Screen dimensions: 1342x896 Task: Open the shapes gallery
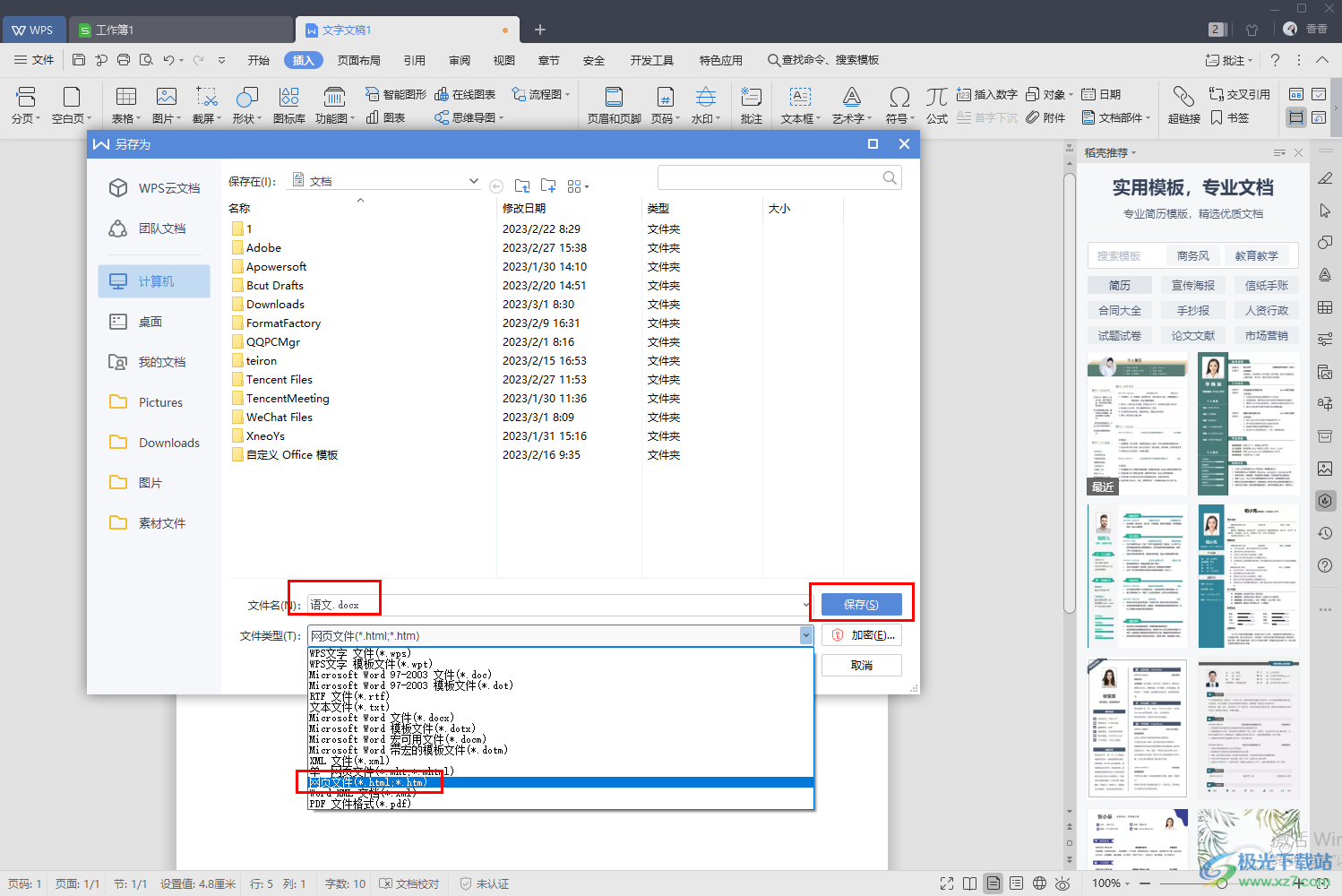[246, 105]
